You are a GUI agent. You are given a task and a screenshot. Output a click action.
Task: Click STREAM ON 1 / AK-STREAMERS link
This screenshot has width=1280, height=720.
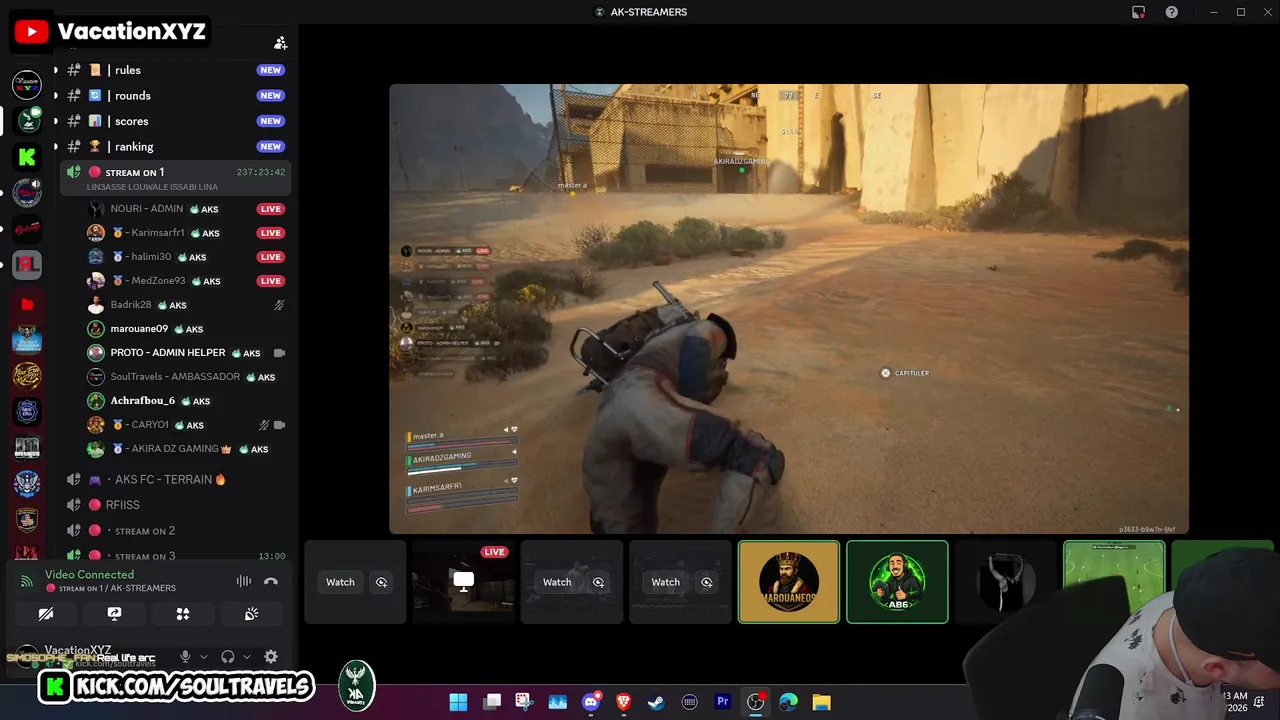pyautogui.click(x=117, y=588)
